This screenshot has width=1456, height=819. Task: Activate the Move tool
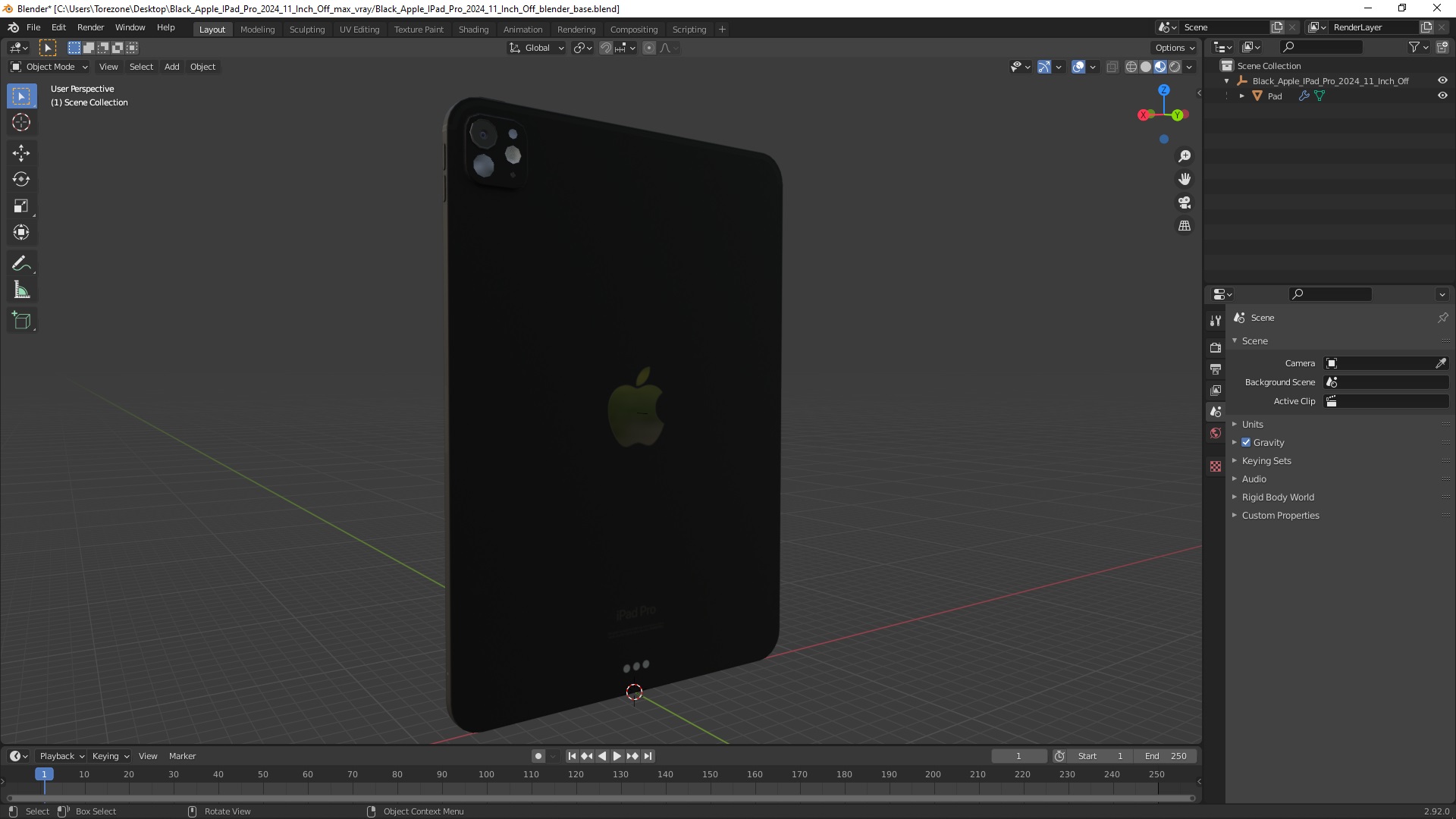click(21, 152)
